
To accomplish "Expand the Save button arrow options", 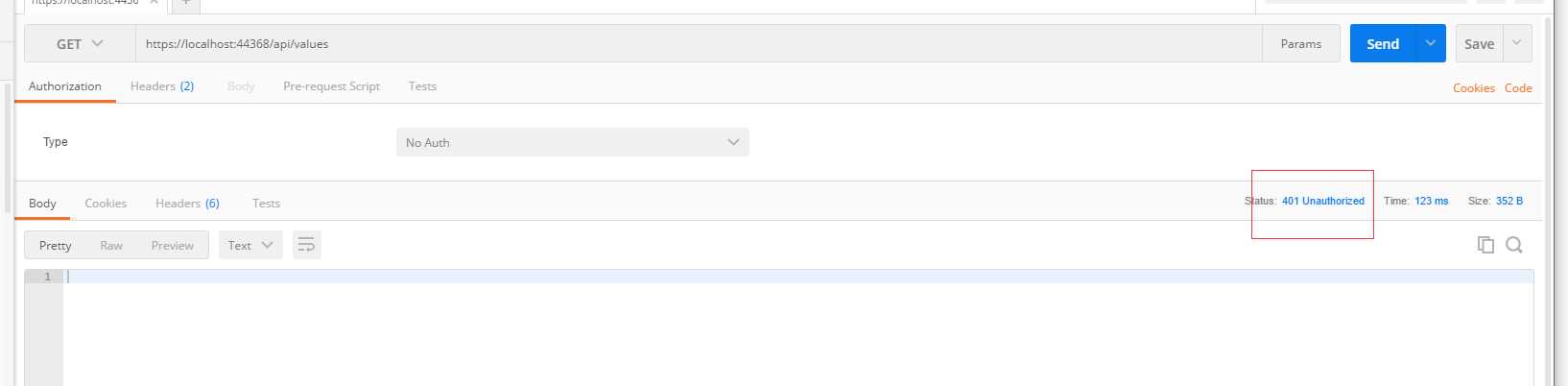I will (1517, 44).
